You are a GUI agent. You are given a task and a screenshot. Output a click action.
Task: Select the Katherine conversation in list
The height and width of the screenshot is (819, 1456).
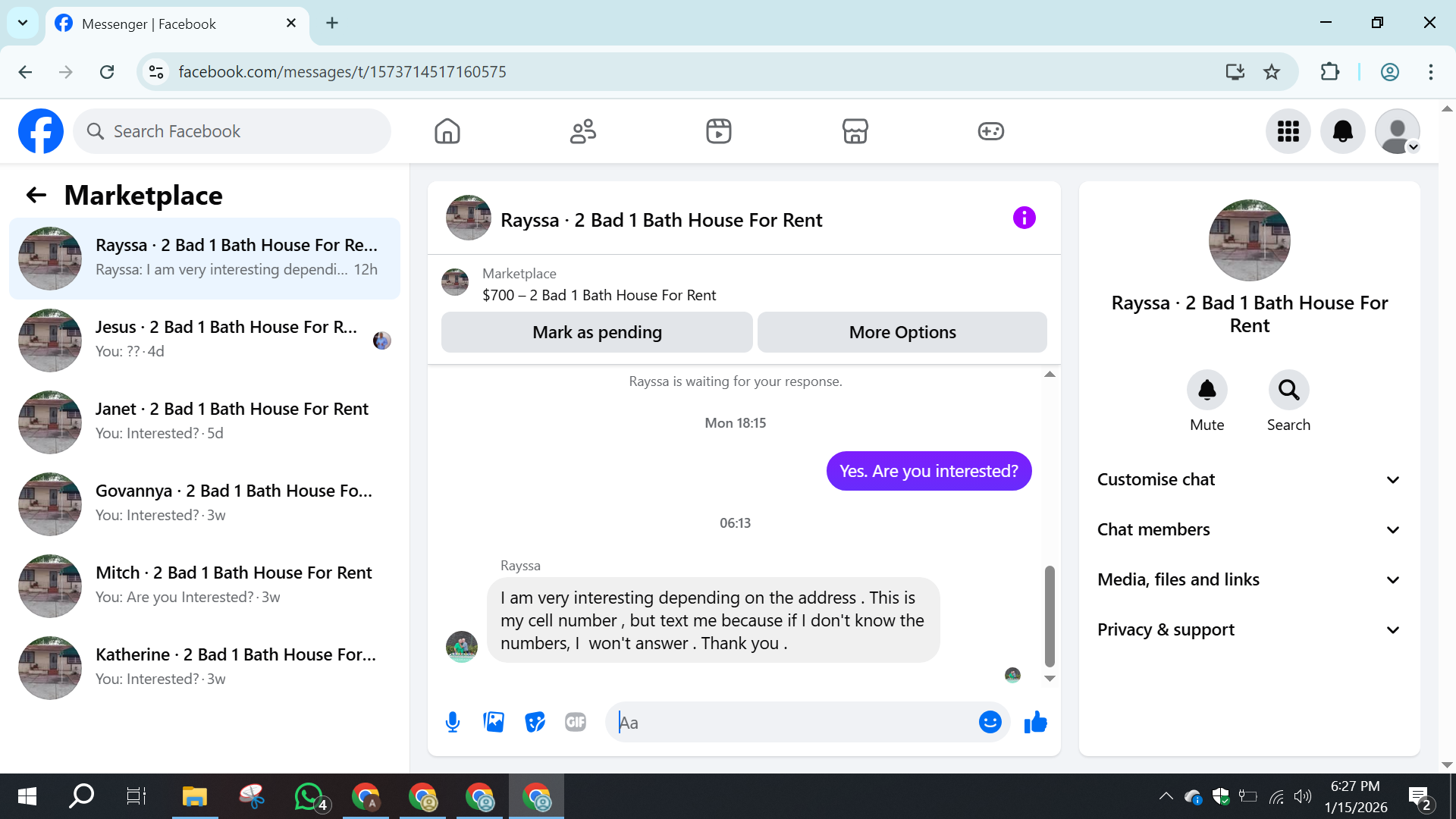tap(205, 667)
